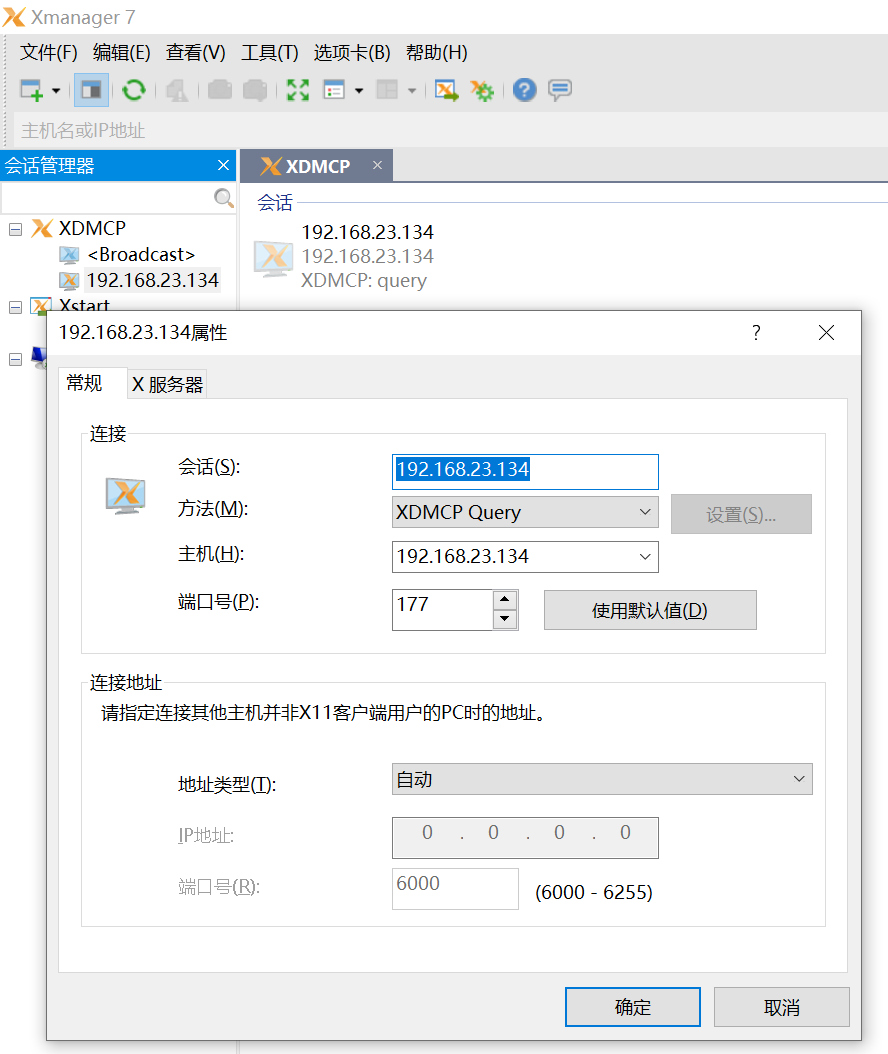
Task: Click the Xconfig gear icon in toolbar
Action: [x=482, y=90]
